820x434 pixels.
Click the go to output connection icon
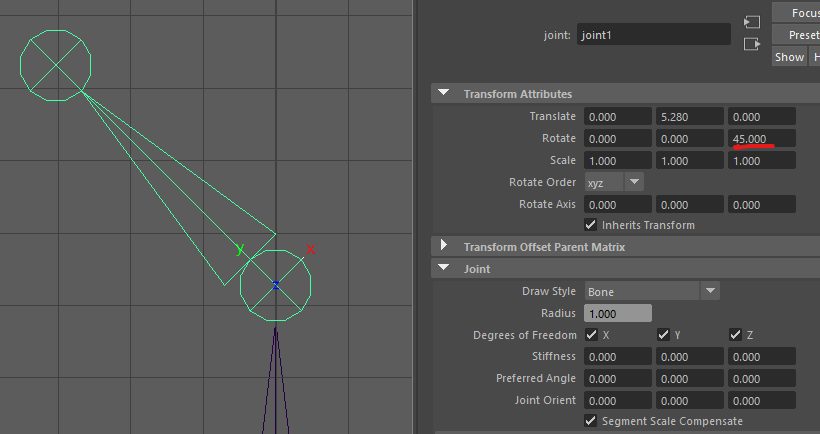tap(752, 44)
